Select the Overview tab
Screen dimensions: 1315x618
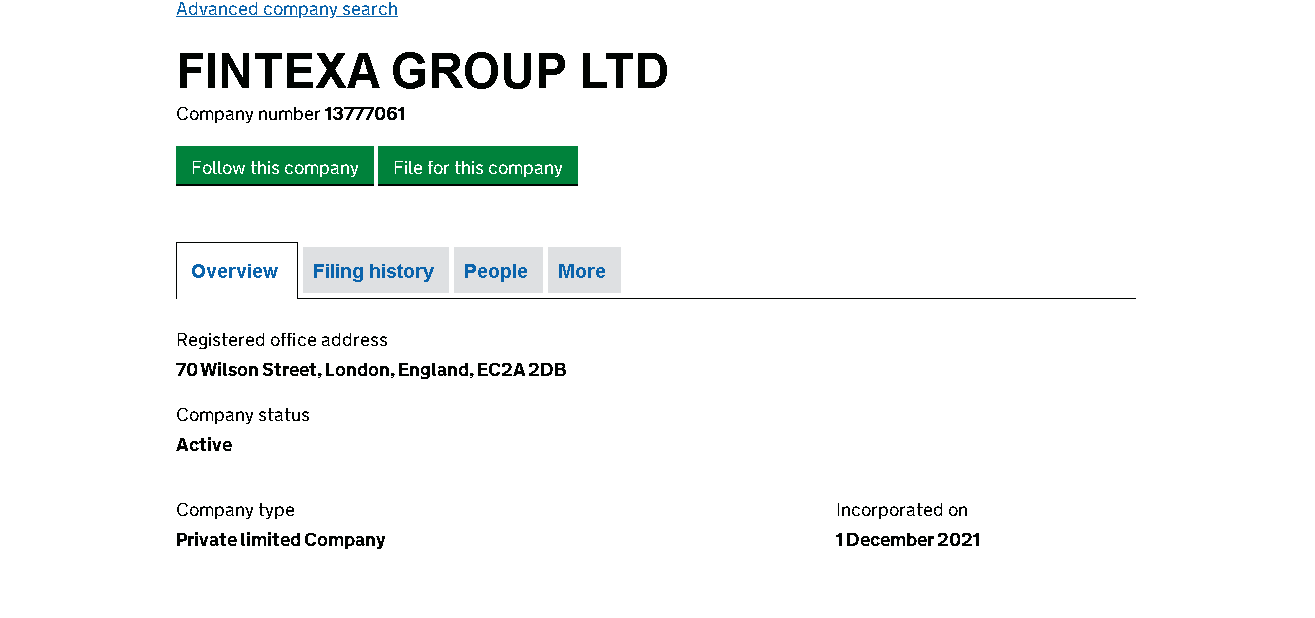(x=235, y=271)
